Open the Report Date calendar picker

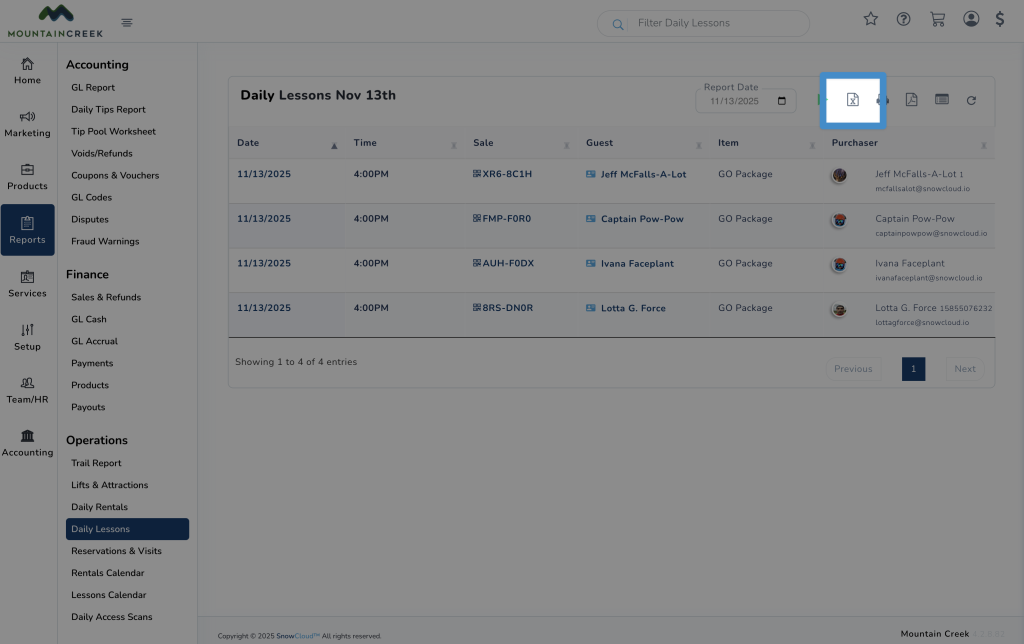pos(781,101)
